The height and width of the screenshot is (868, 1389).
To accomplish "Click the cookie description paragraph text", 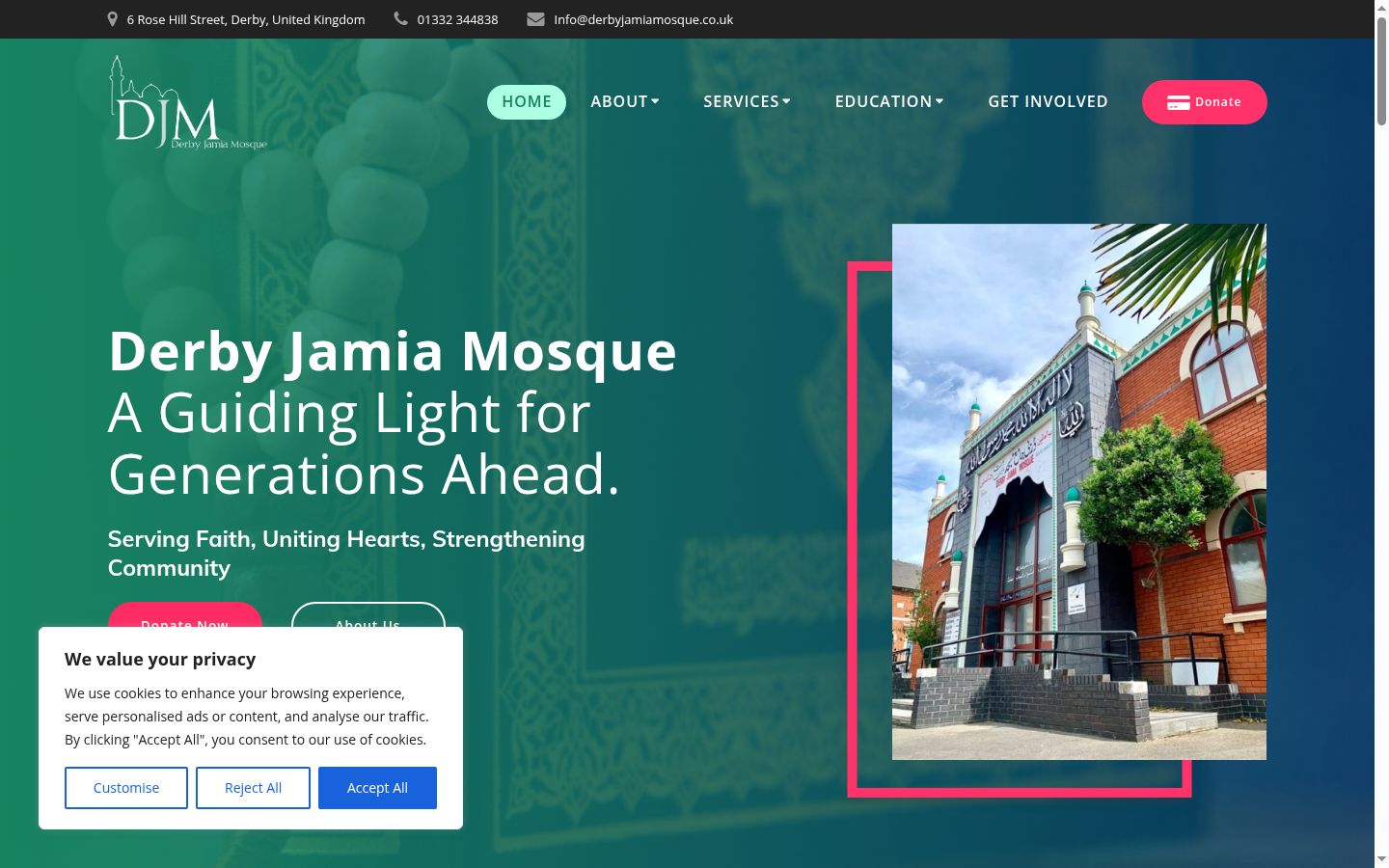I will pyautogui.click(x=247, y=717).
